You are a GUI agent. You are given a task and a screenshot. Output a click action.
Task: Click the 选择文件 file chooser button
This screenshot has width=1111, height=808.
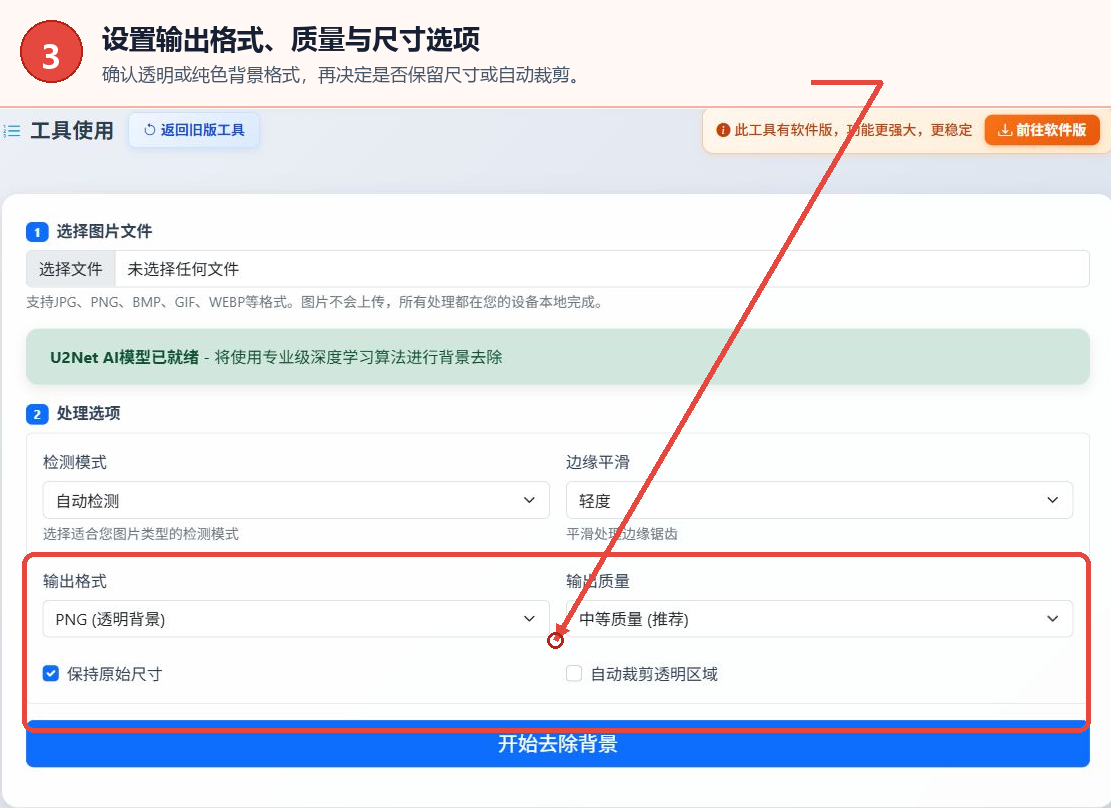click(71, 269)
